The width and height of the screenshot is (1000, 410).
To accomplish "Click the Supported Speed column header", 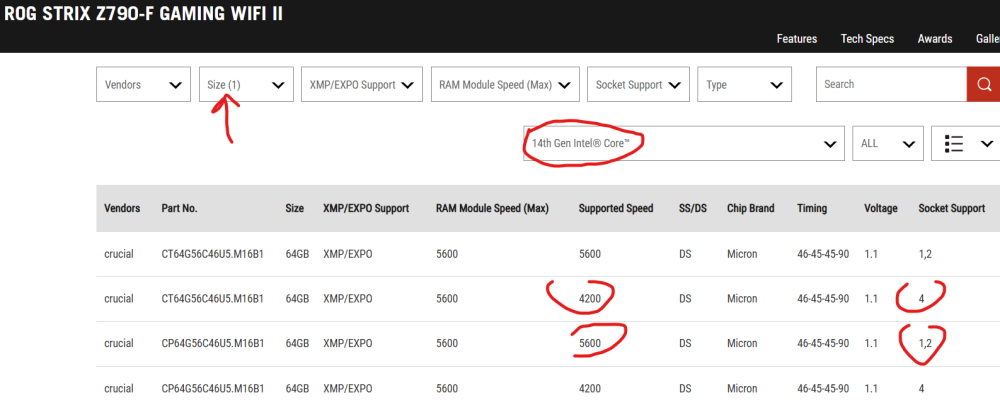I will pos(616,209).
